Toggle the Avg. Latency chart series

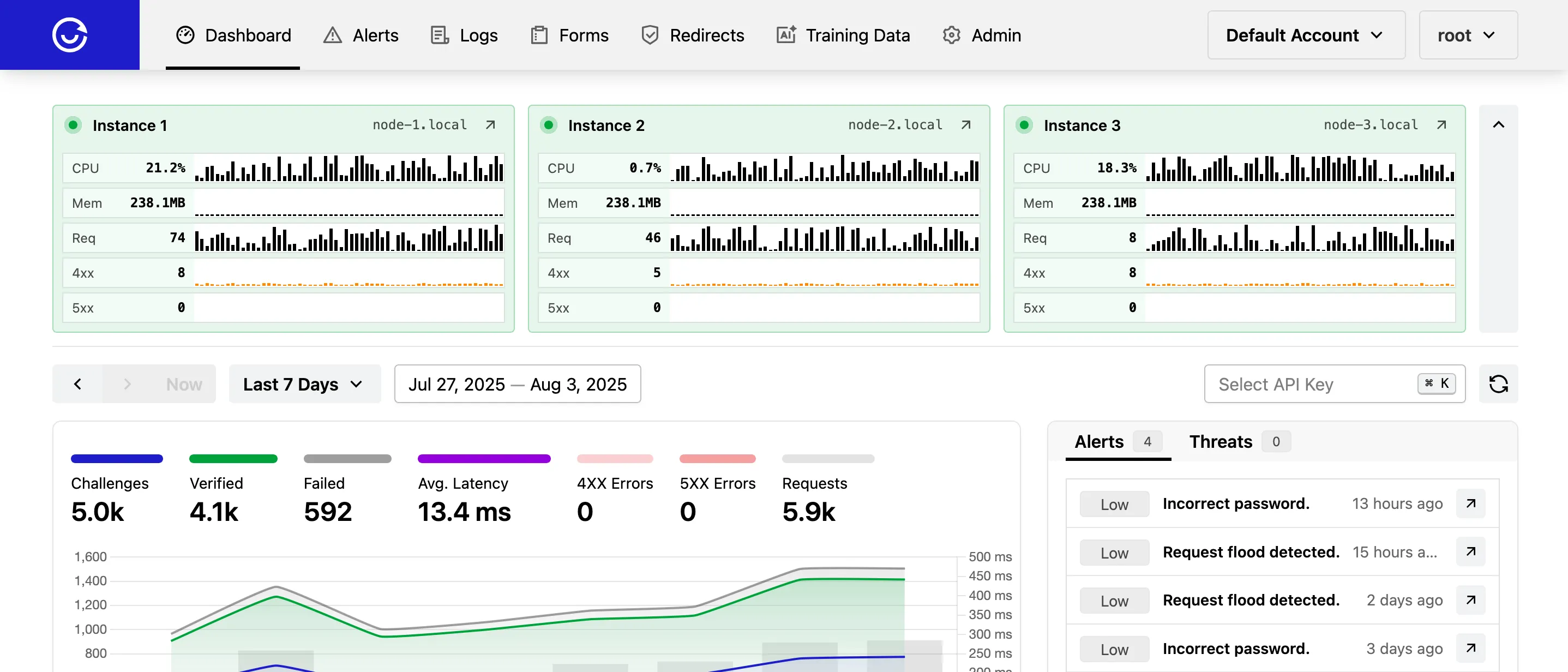pyautogui.click(x=463, y=484)
